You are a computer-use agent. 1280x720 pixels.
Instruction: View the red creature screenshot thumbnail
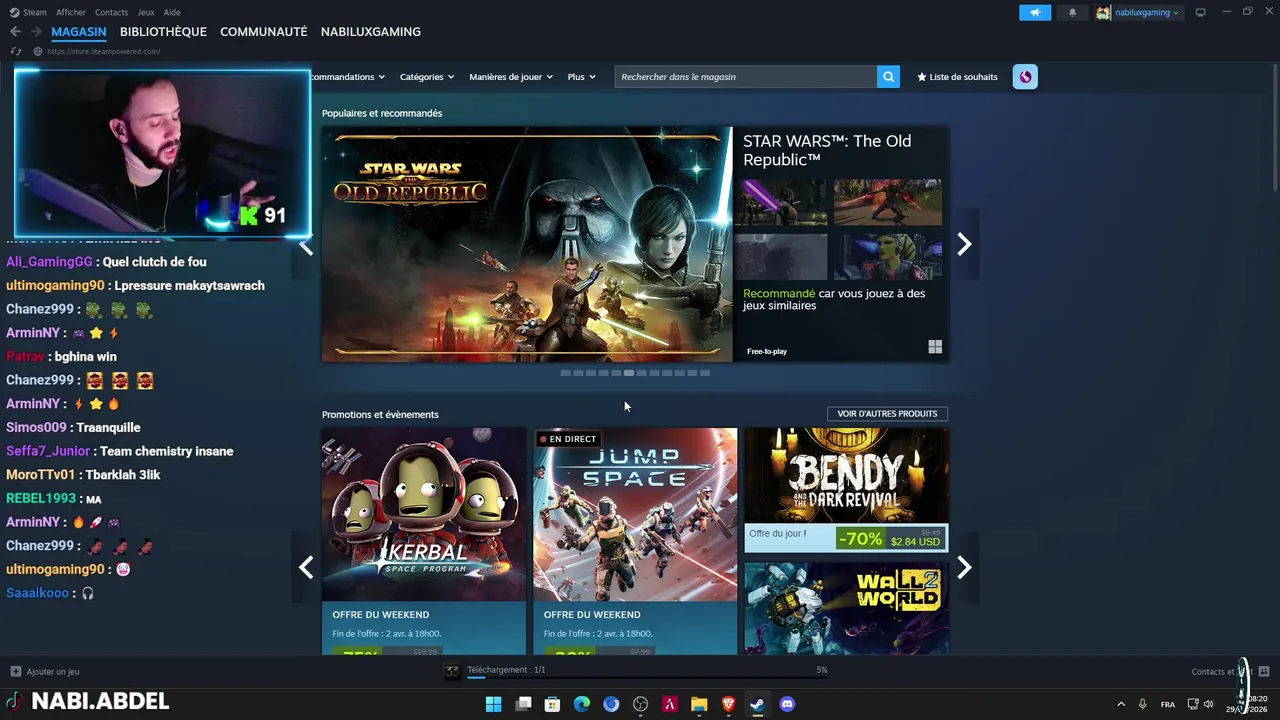888,203
